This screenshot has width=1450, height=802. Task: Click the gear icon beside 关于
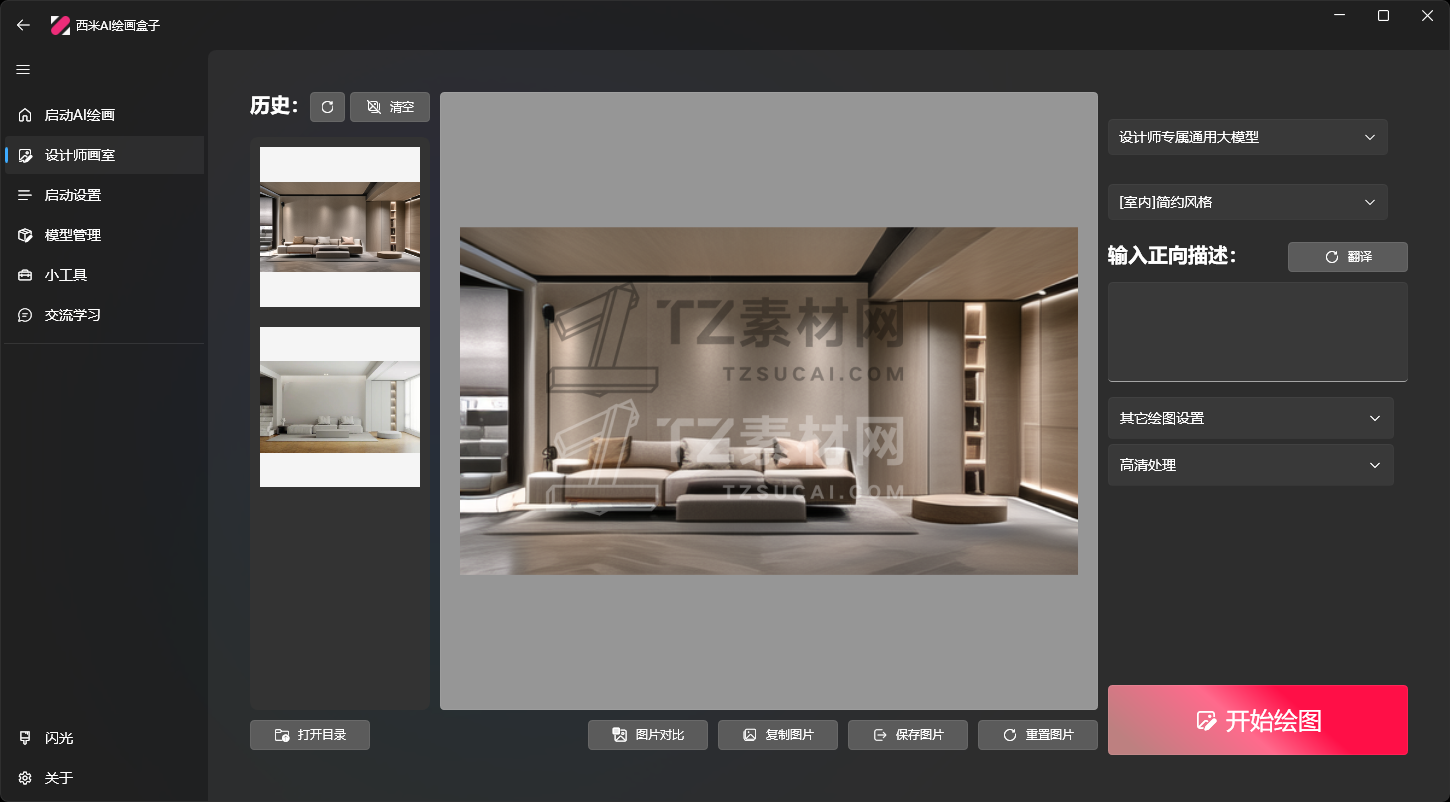tap(25, 778)
